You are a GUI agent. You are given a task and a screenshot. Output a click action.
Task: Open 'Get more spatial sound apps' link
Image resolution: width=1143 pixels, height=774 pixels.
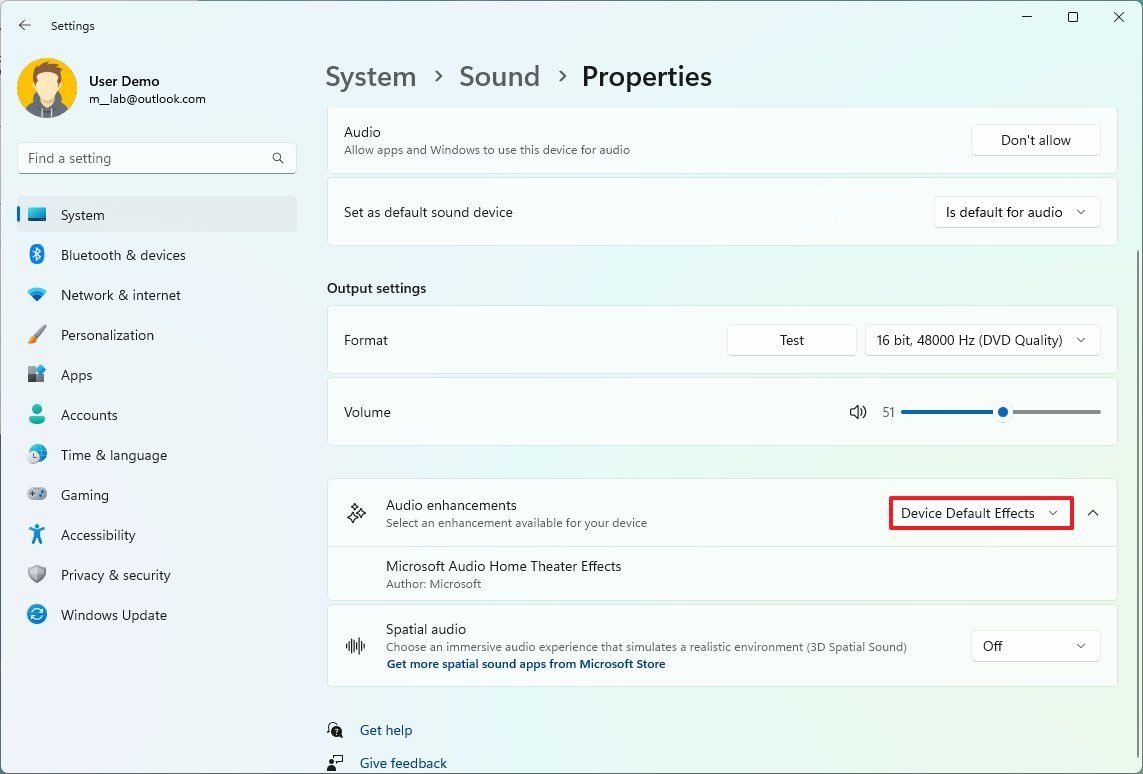[525, 663]
